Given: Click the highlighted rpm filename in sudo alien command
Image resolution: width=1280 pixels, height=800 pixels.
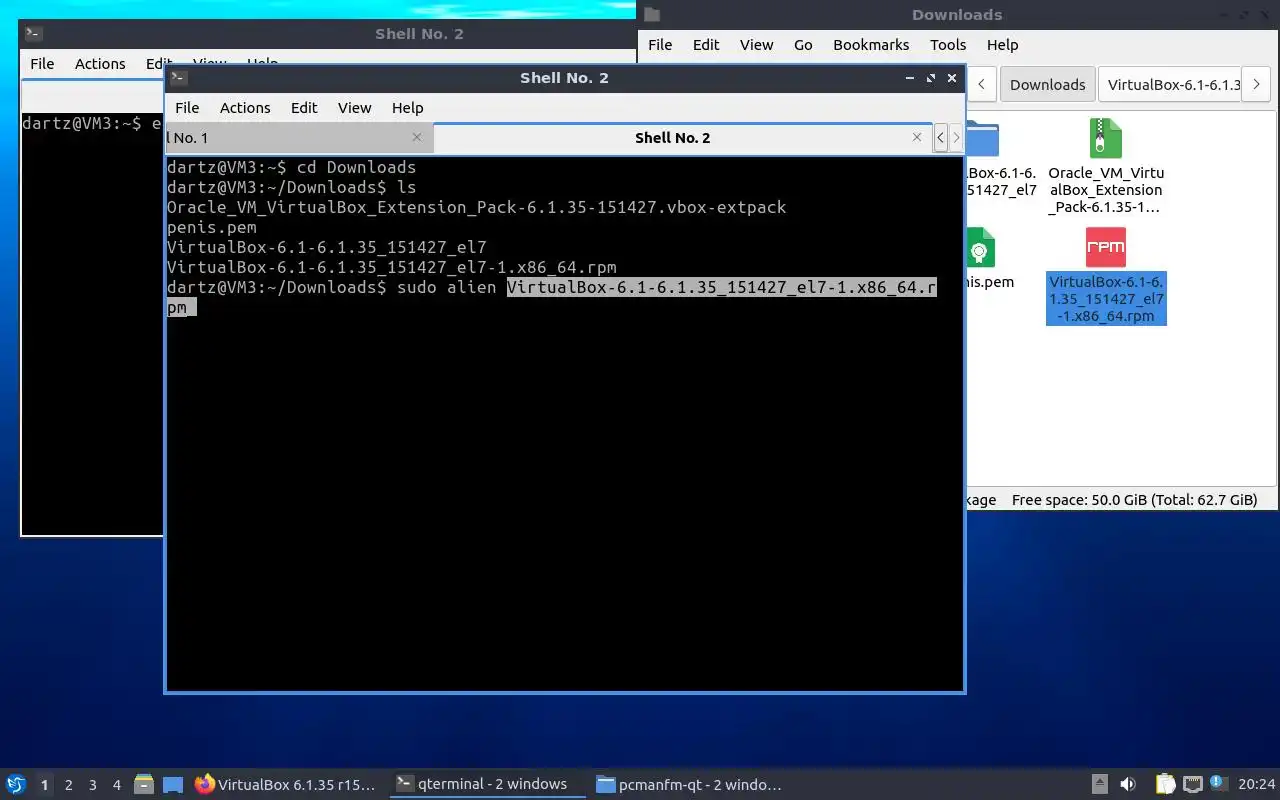Looking at the screenshot, I should [721, 288].
